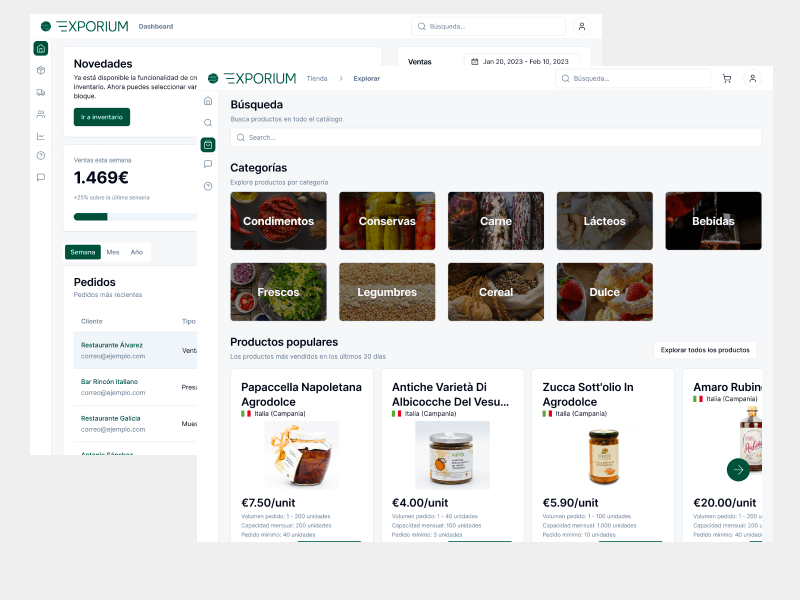Open the shopping cart icon in Tienda header
Image resolution: width=800 pixels, height=600 pixels.
click(x=727, y=79)
